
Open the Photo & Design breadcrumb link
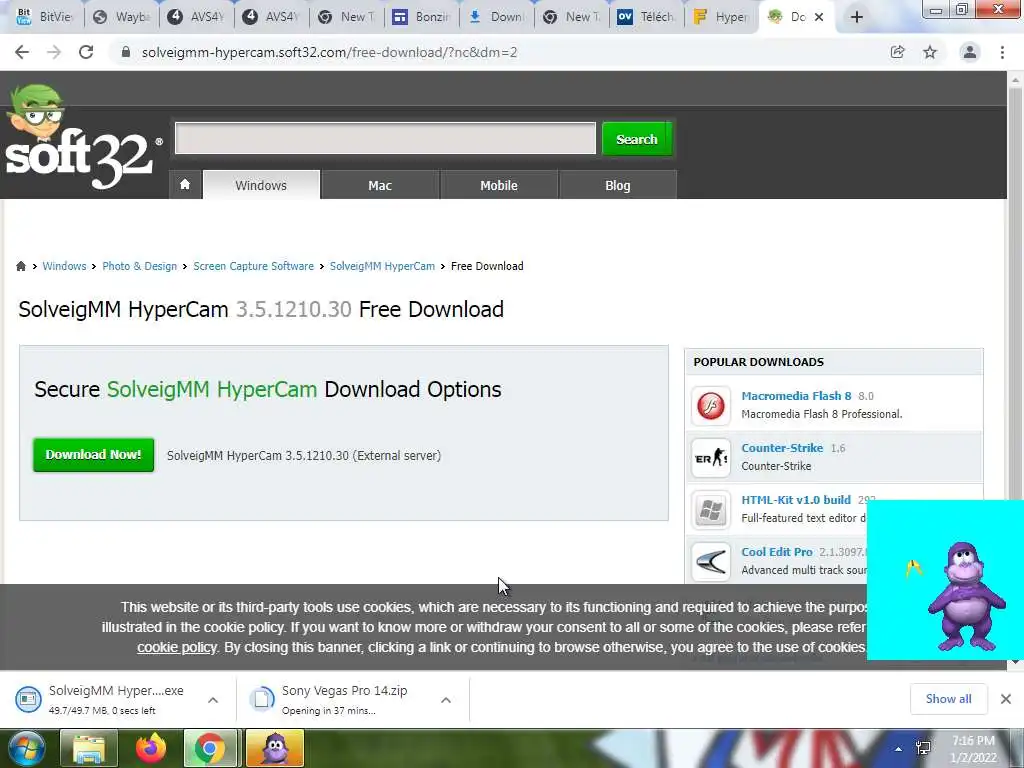click(x=140, y=266)
